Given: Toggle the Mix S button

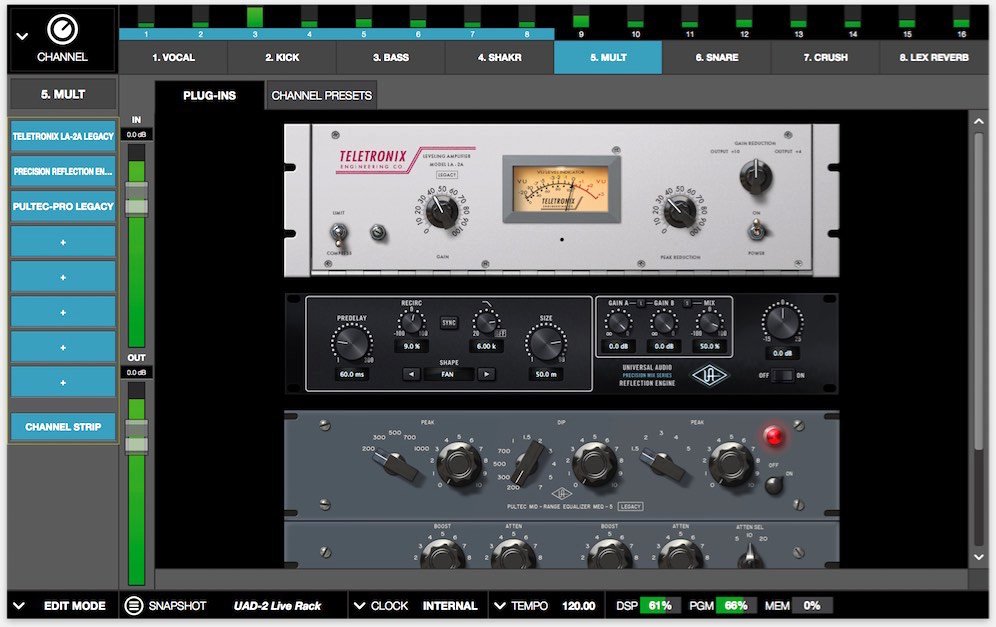Looking at the screenshot, I should (687, 304).
